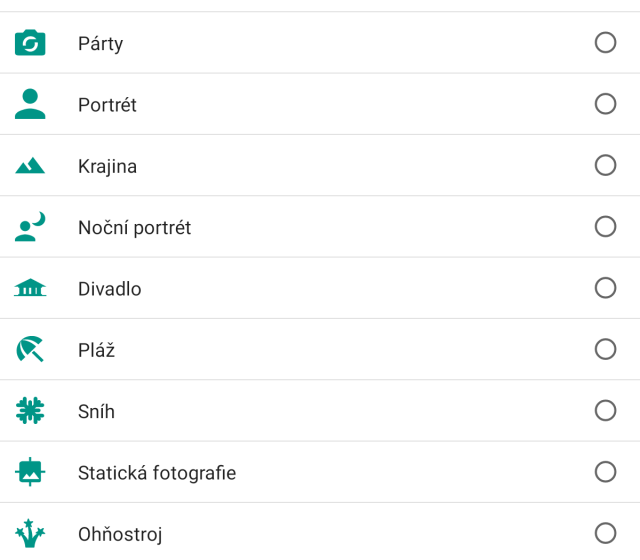Tap the Ohňostroj scene mode label
Image resolution: width=640 pixels, height=560 pixels.
[x=120, y=535]
